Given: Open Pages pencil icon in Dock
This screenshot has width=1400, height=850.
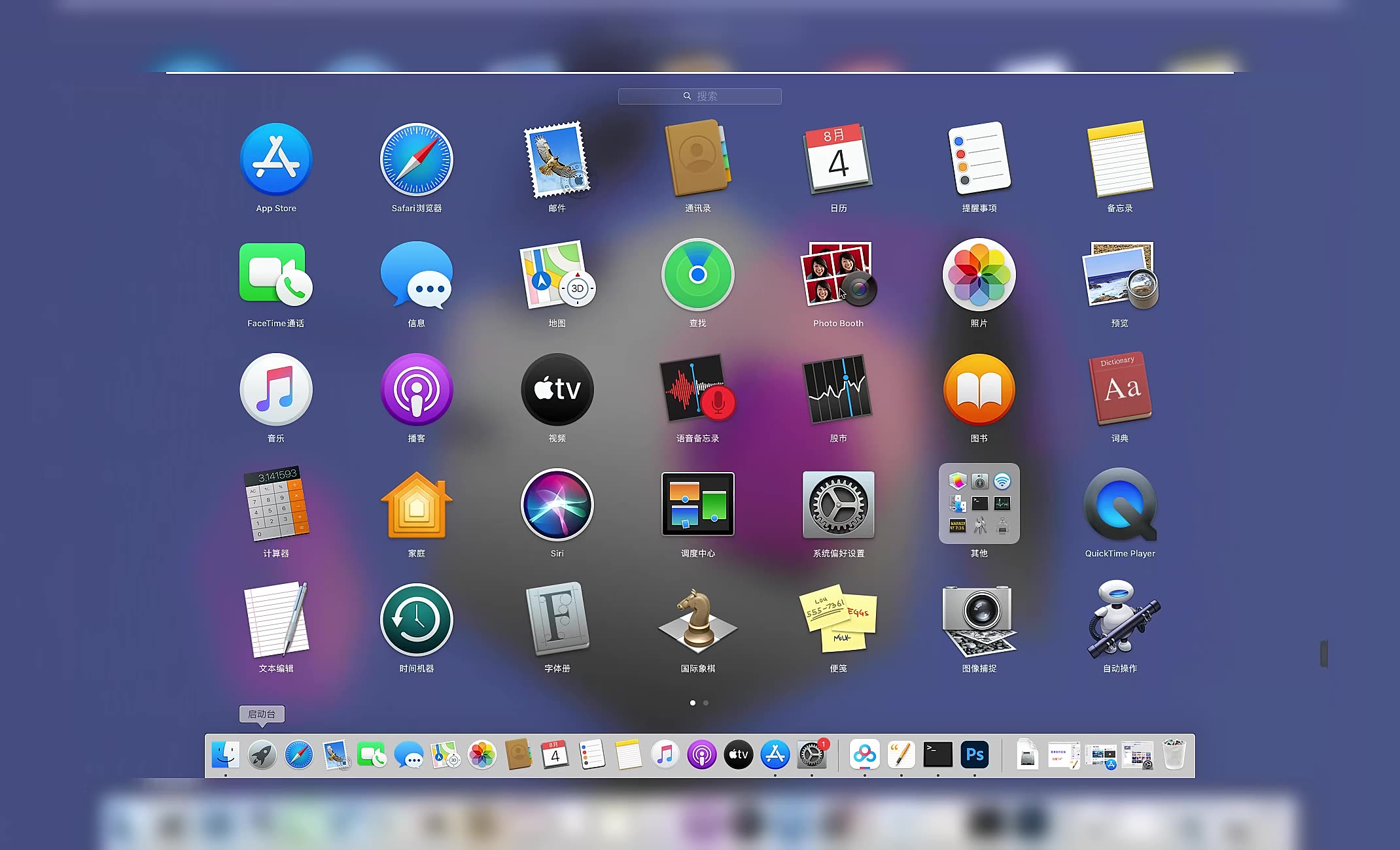Looking at the screenshot, I should (901, 755).
